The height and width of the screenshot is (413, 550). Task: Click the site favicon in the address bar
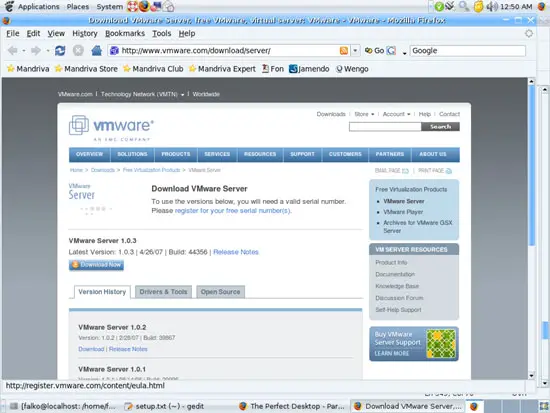114,51
